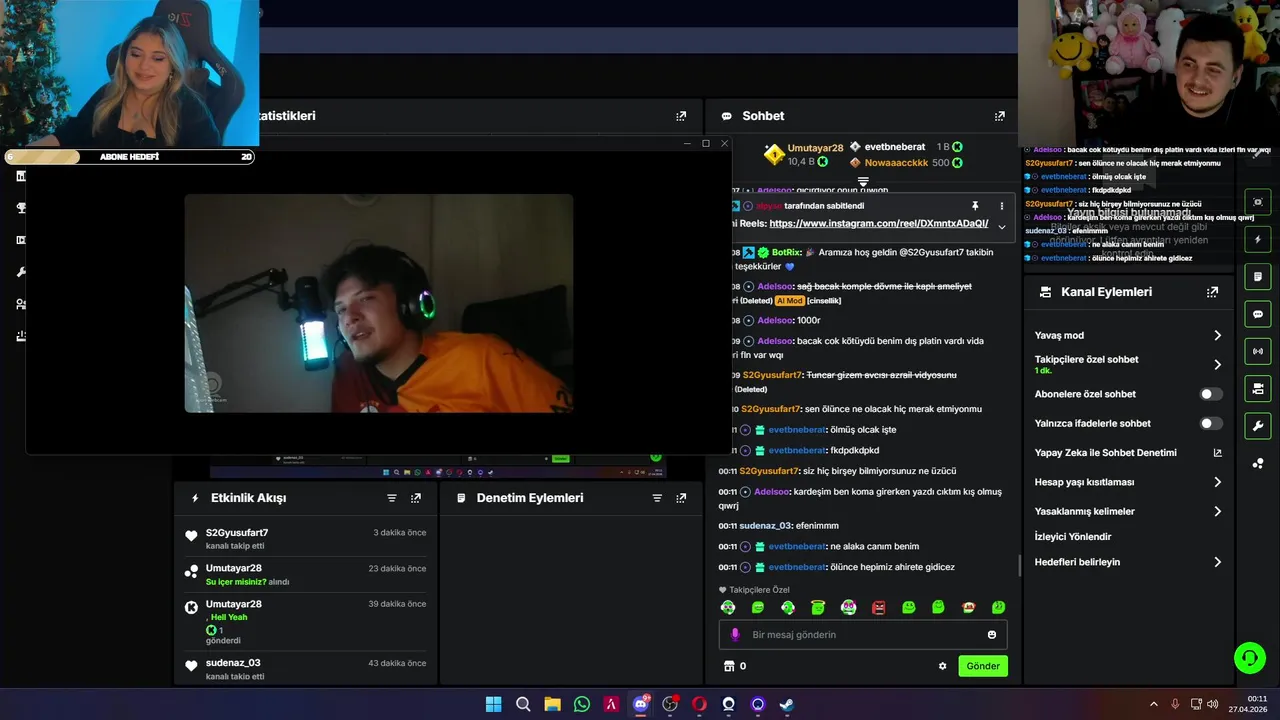This screenshot has width=1280, height=720.
Task: Click S2Gyusufart7 follow event row
Action: [x=306, y=539]
